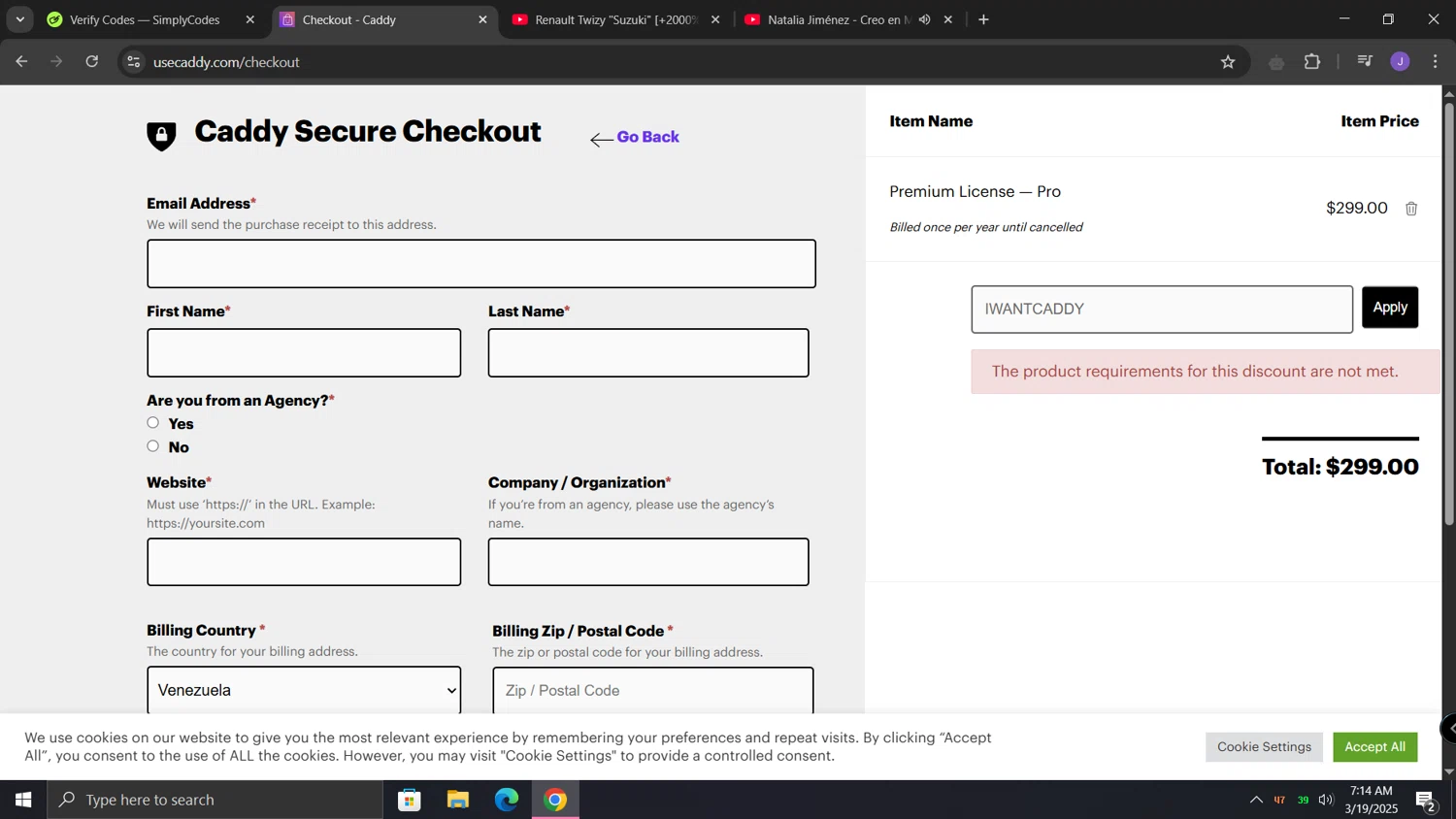Close the Checkout - Caddy tab
Viewport: 1456px width, 819px height.
[x=482, y=19]
